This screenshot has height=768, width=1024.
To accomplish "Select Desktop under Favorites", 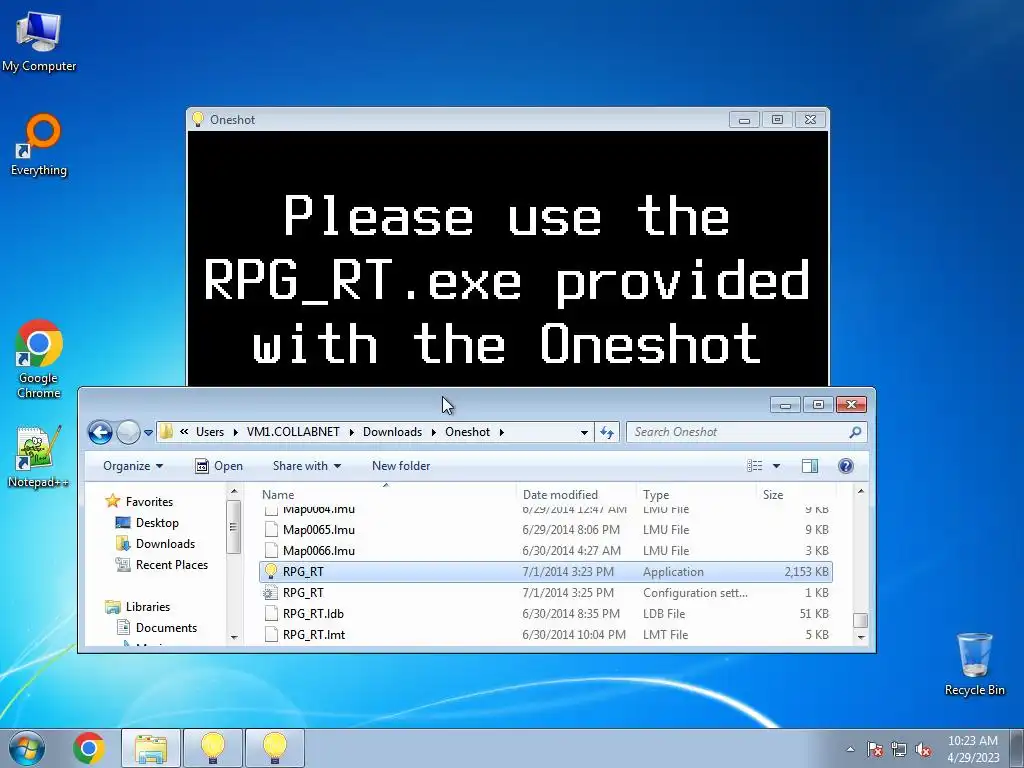I will tap(157, 522).
